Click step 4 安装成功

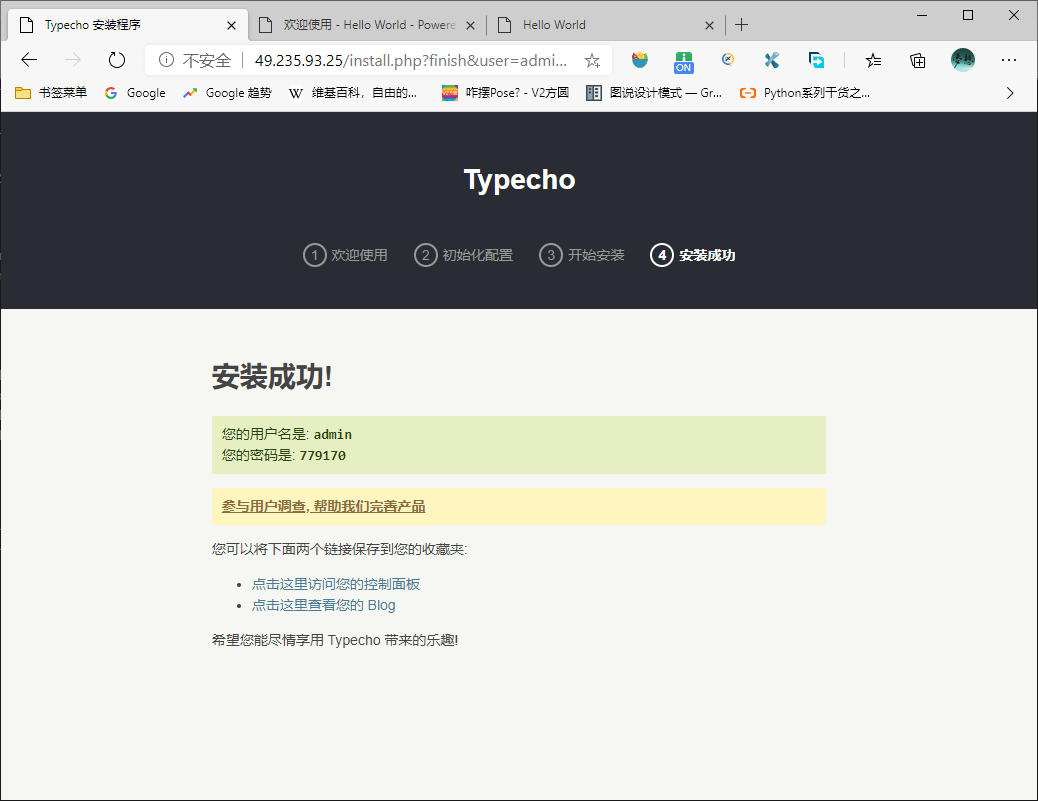[693, 255]
